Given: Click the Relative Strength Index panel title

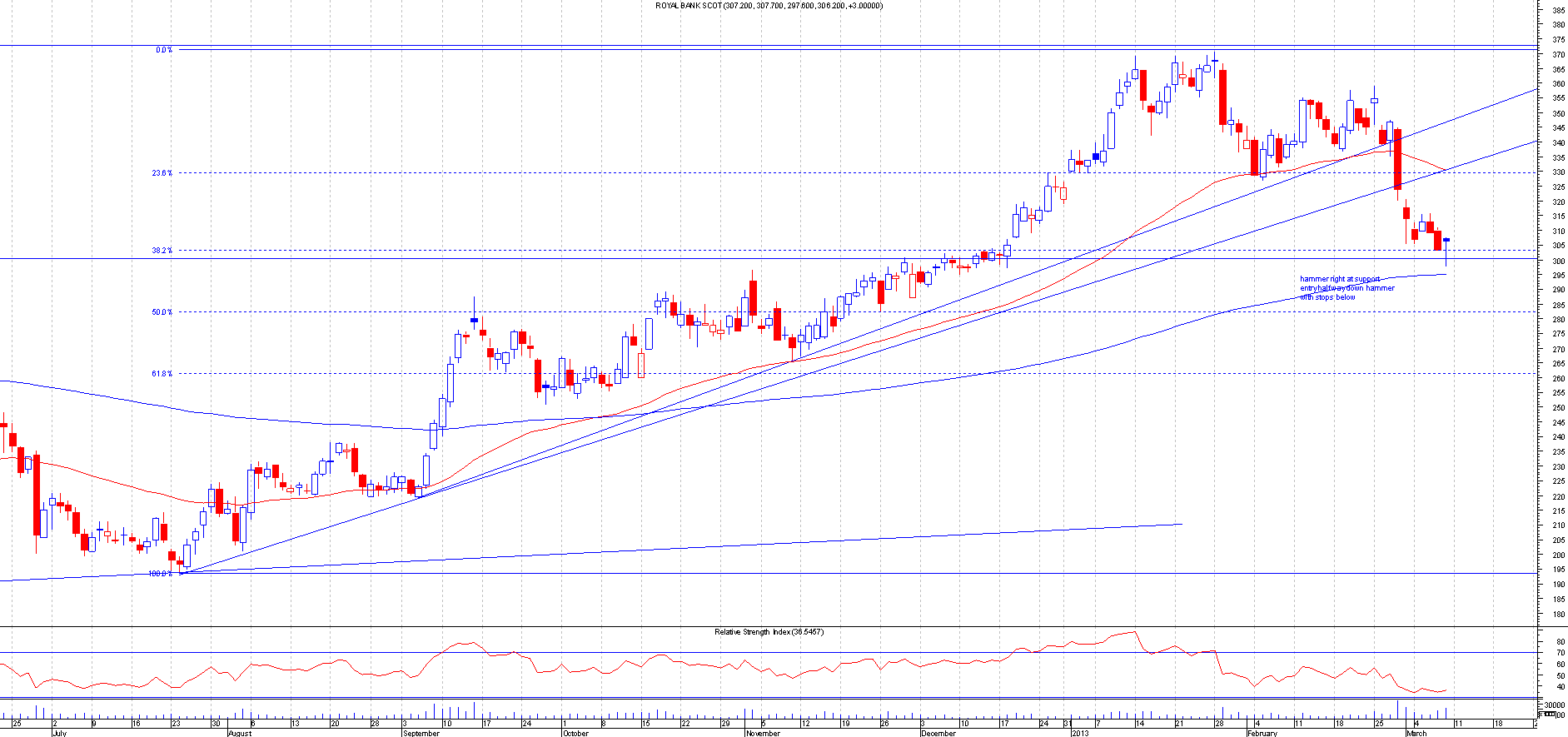Looking at the screenshot, I should click(x=768, y=632).
